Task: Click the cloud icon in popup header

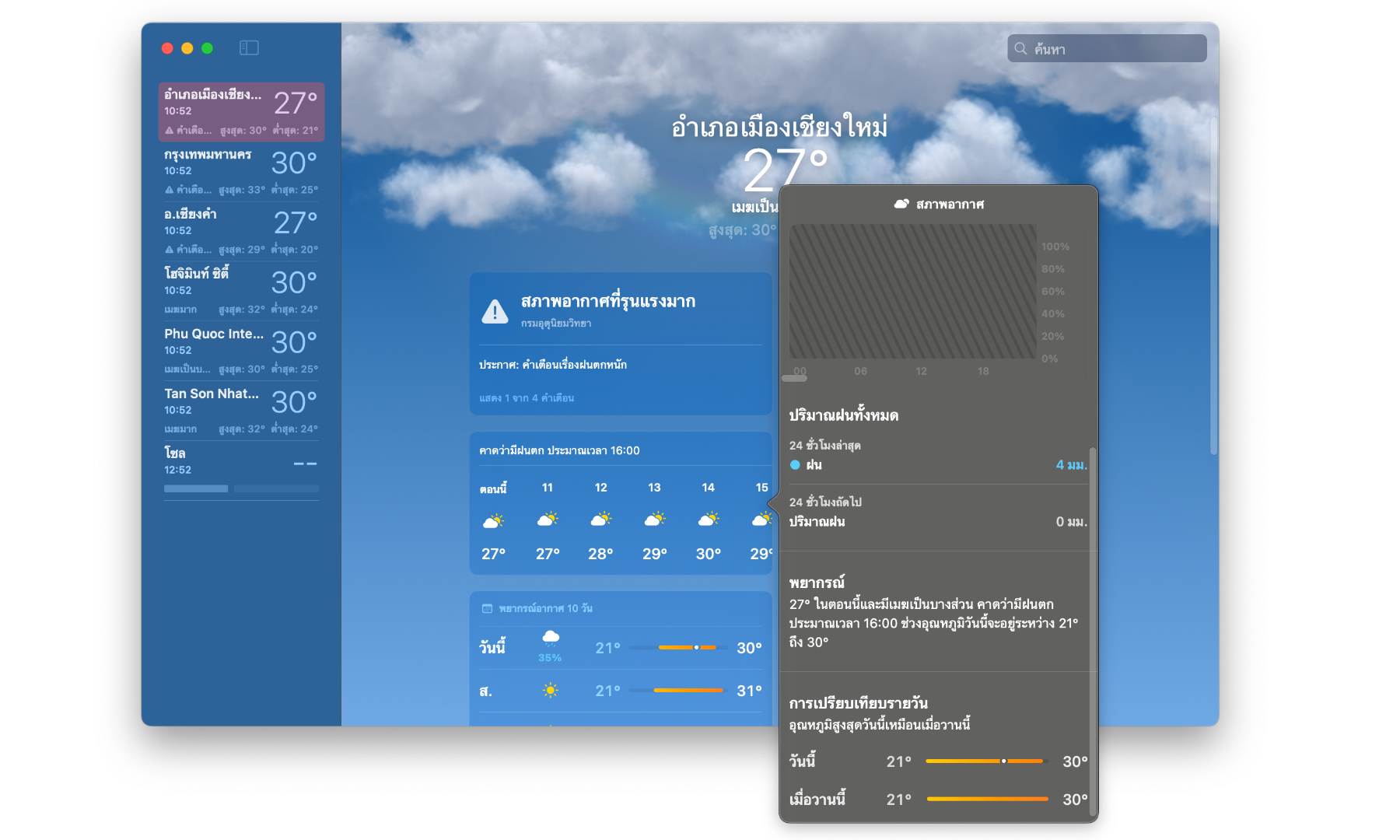Action: pos(901,204)
